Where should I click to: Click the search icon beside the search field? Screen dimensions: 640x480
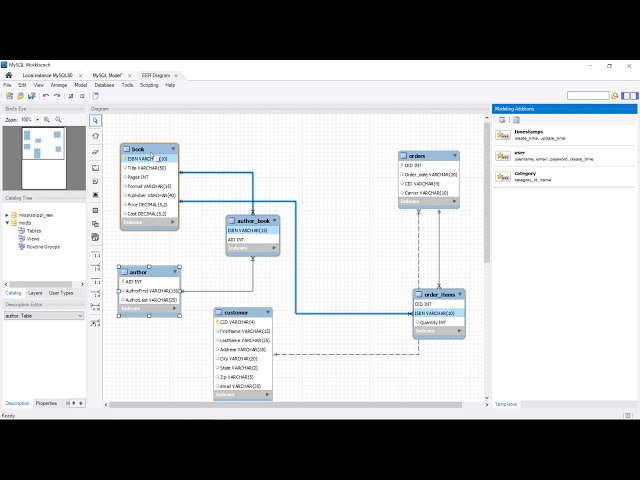(x=615, y=96)
